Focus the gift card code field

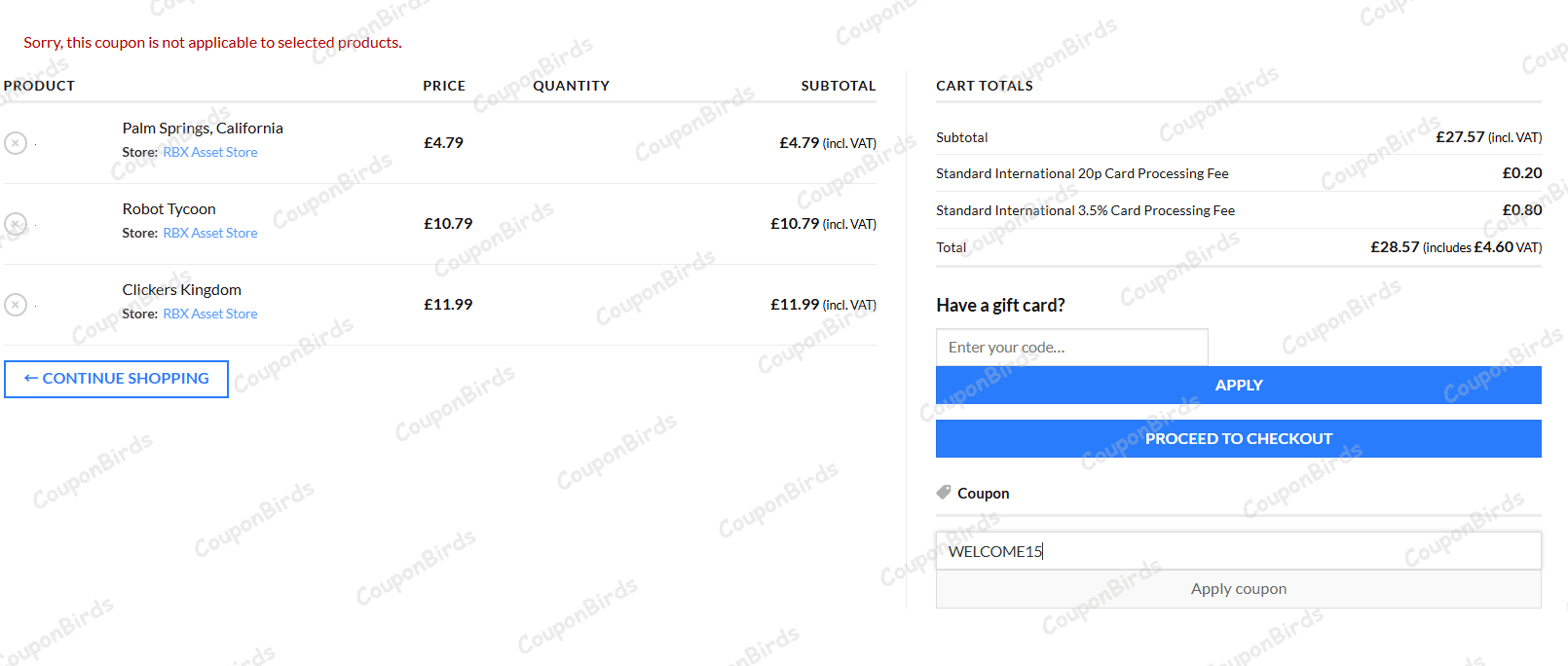(x=1071, y=348)
